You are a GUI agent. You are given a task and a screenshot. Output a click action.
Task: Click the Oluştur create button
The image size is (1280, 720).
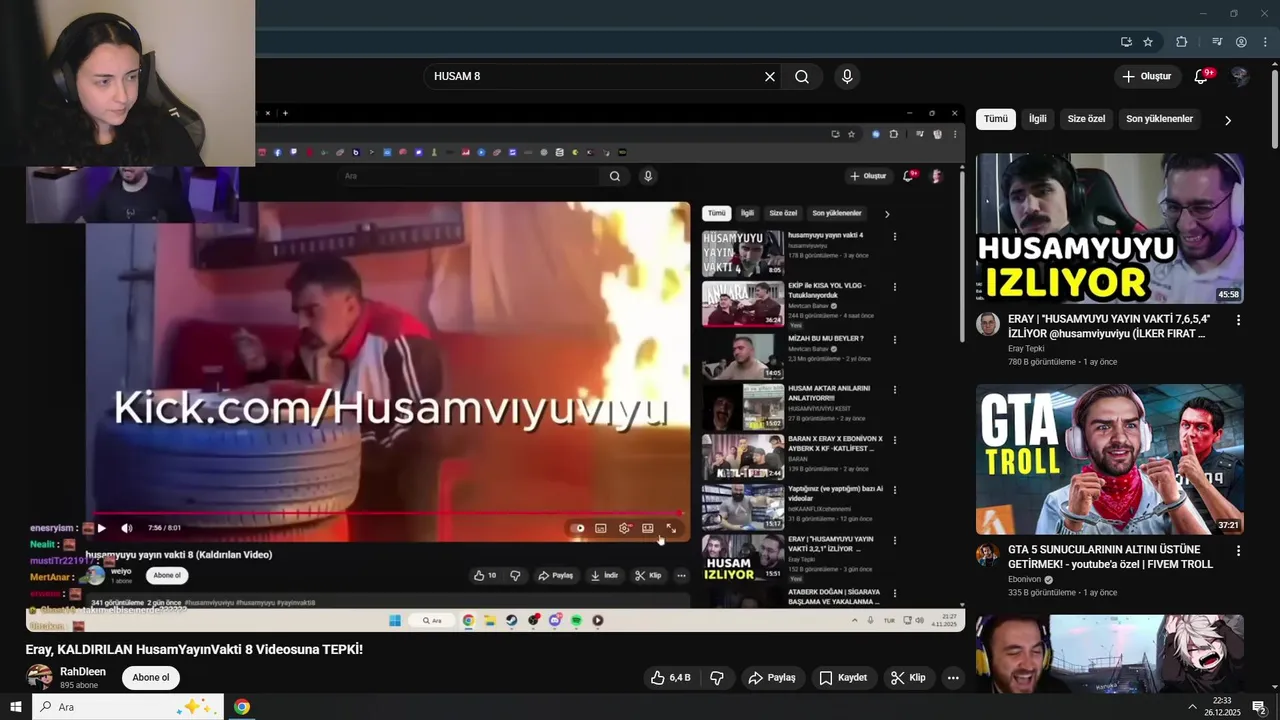click(1146, 77)
